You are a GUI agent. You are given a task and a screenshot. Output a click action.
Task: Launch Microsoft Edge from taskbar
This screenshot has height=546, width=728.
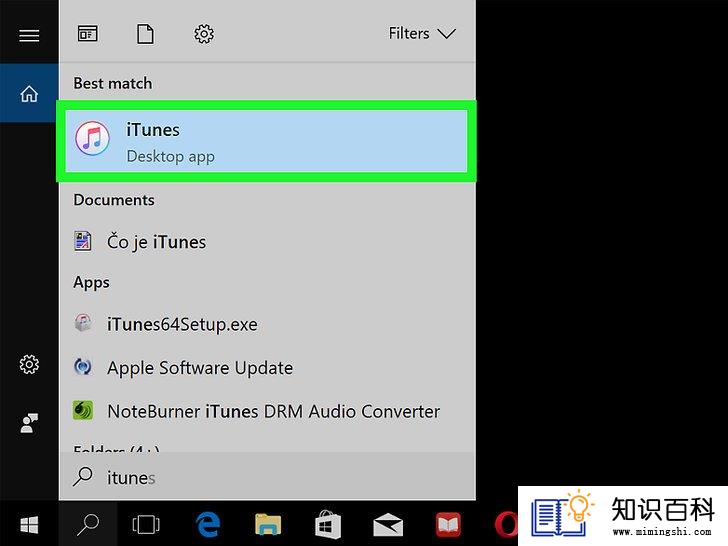pyautogui.click(x=208, y=525)
